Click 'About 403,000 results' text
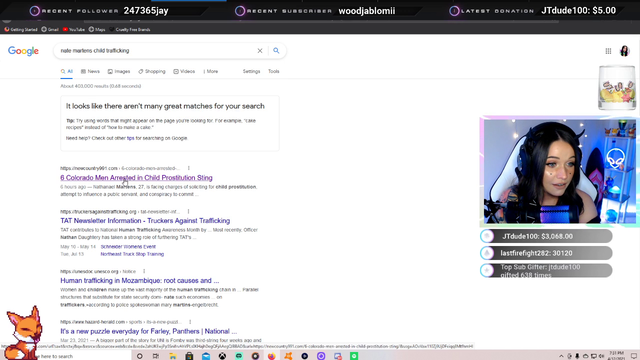Viewport: 640px width, 360px height. point(101,86)
